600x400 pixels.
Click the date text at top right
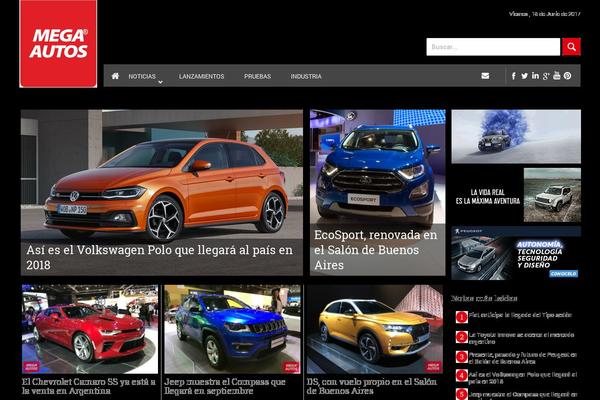point(545,14)
